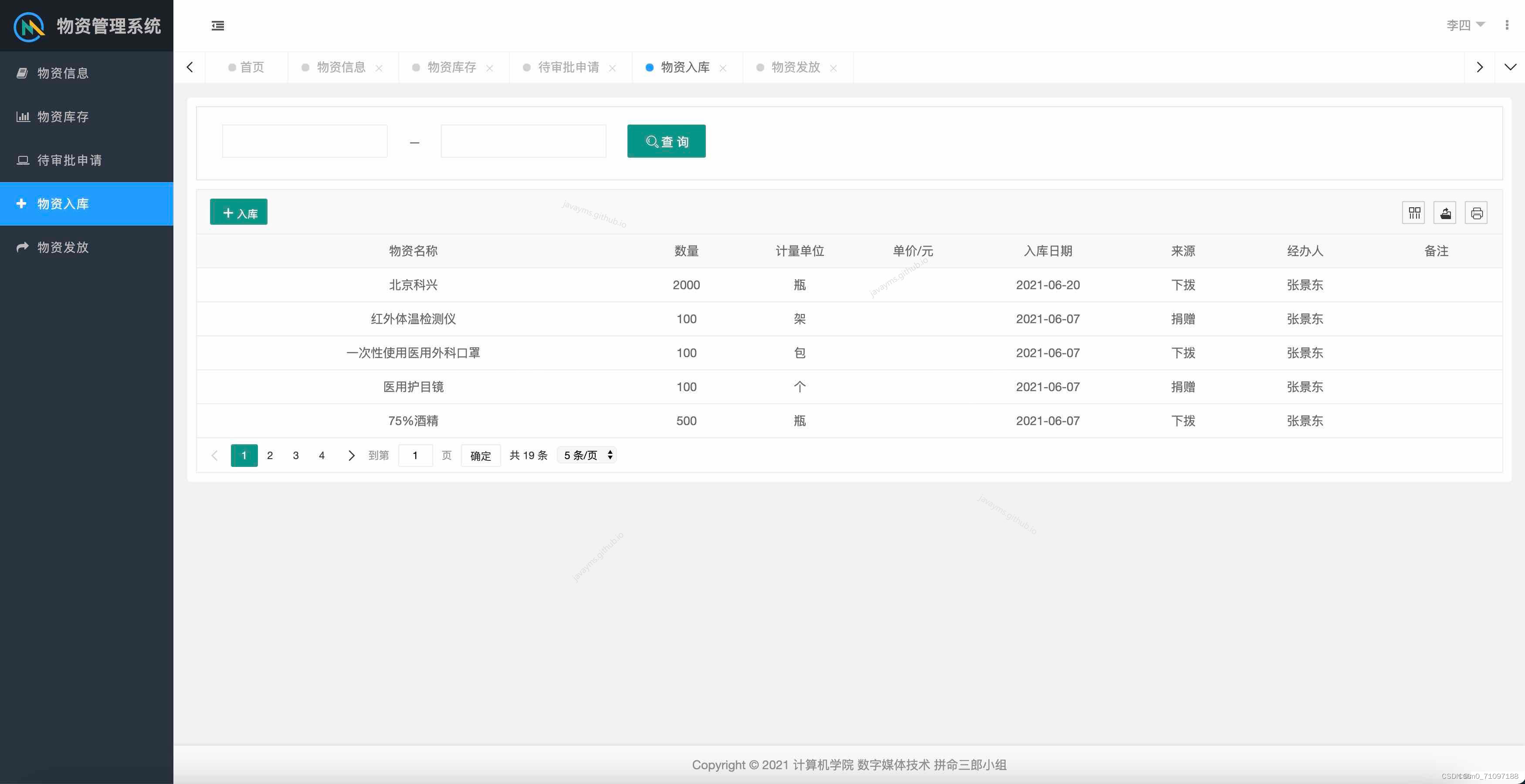Click the right arrow to scroll tabs
The width and height of the screenshot is (1525, 784).
coord(1479,67)
